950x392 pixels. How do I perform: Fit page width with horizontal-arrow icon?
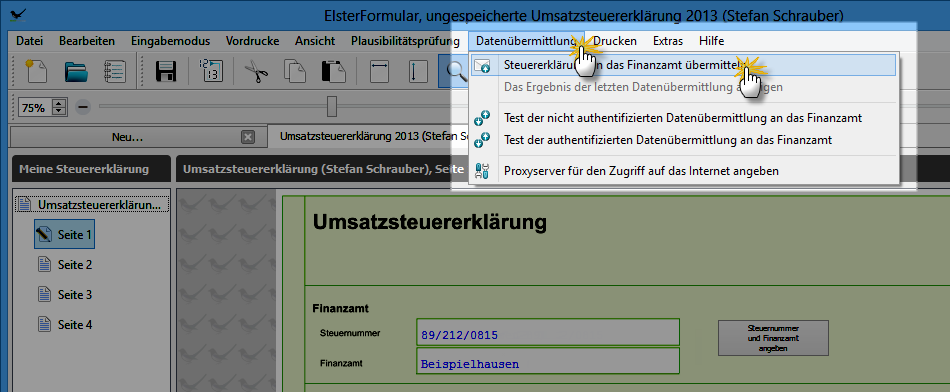click(379, 71)
